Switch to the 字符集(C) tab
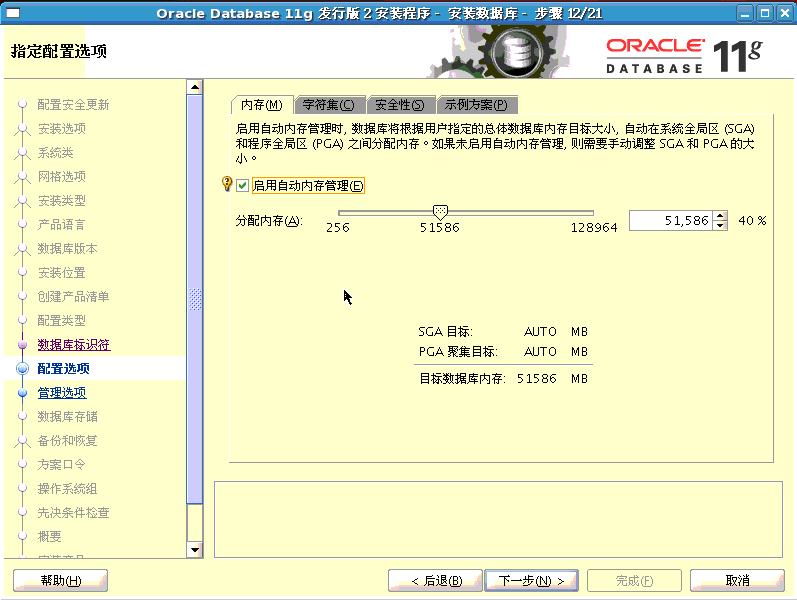 tap(329, 105)
